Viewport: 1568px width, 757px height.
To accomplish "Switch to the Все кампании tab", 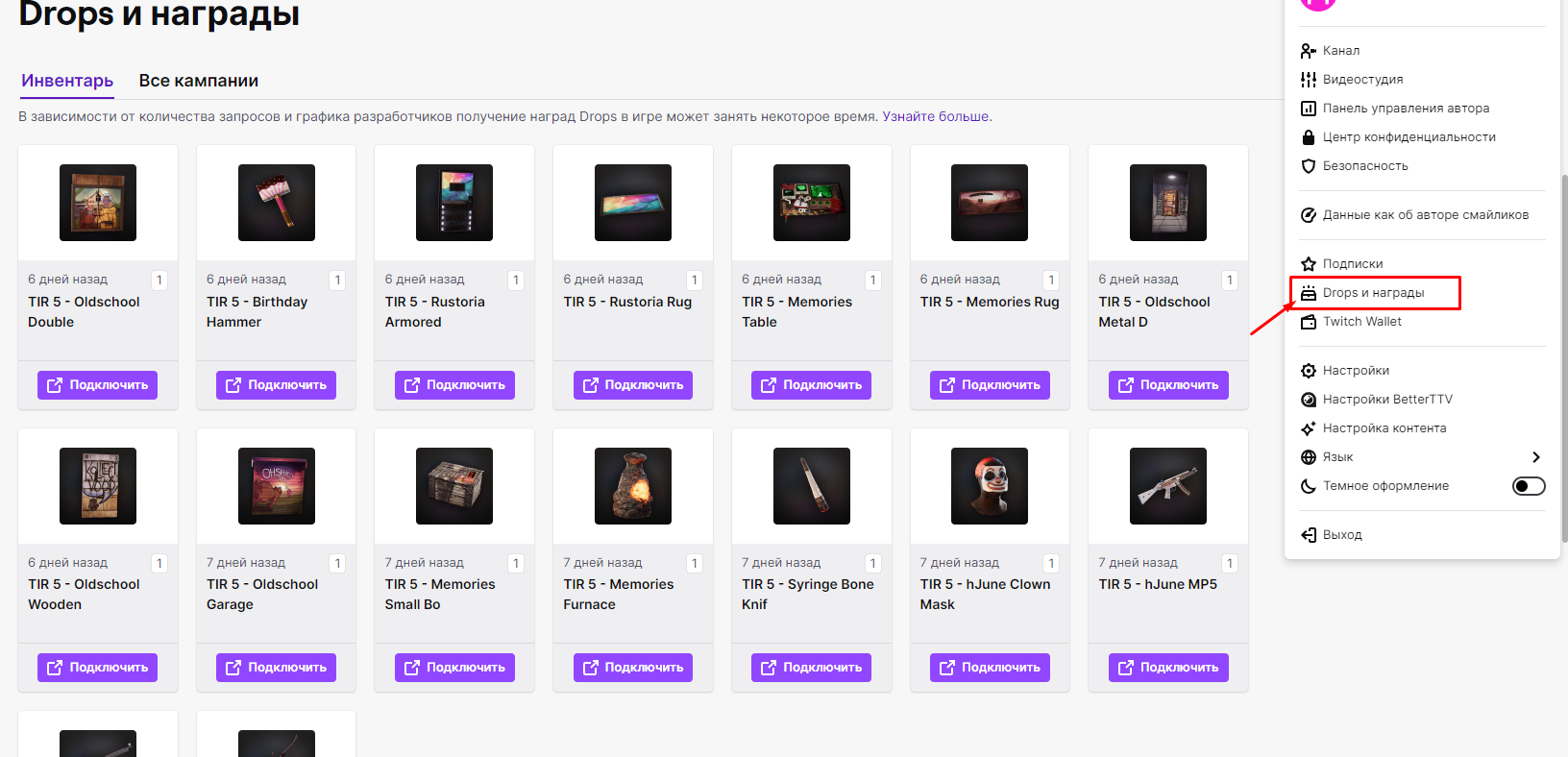I will [x=198, y=81].
